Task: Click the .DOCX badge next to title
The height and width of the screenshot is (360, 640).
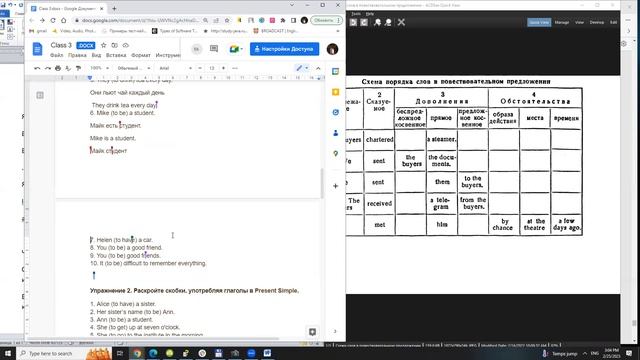Action: pyautogui.click(x=86, y=45)
